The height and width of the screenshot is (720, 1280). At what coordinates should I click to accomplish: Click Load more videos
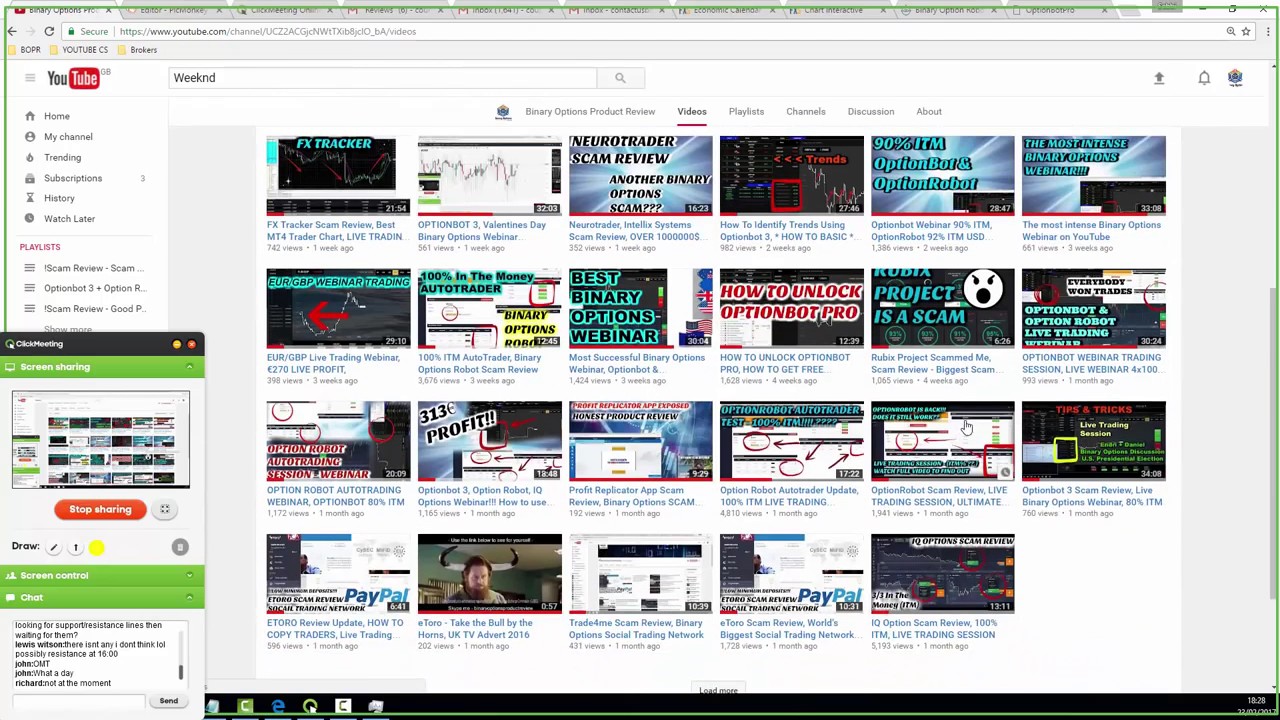pyautogui.click(x=718, y=690)
